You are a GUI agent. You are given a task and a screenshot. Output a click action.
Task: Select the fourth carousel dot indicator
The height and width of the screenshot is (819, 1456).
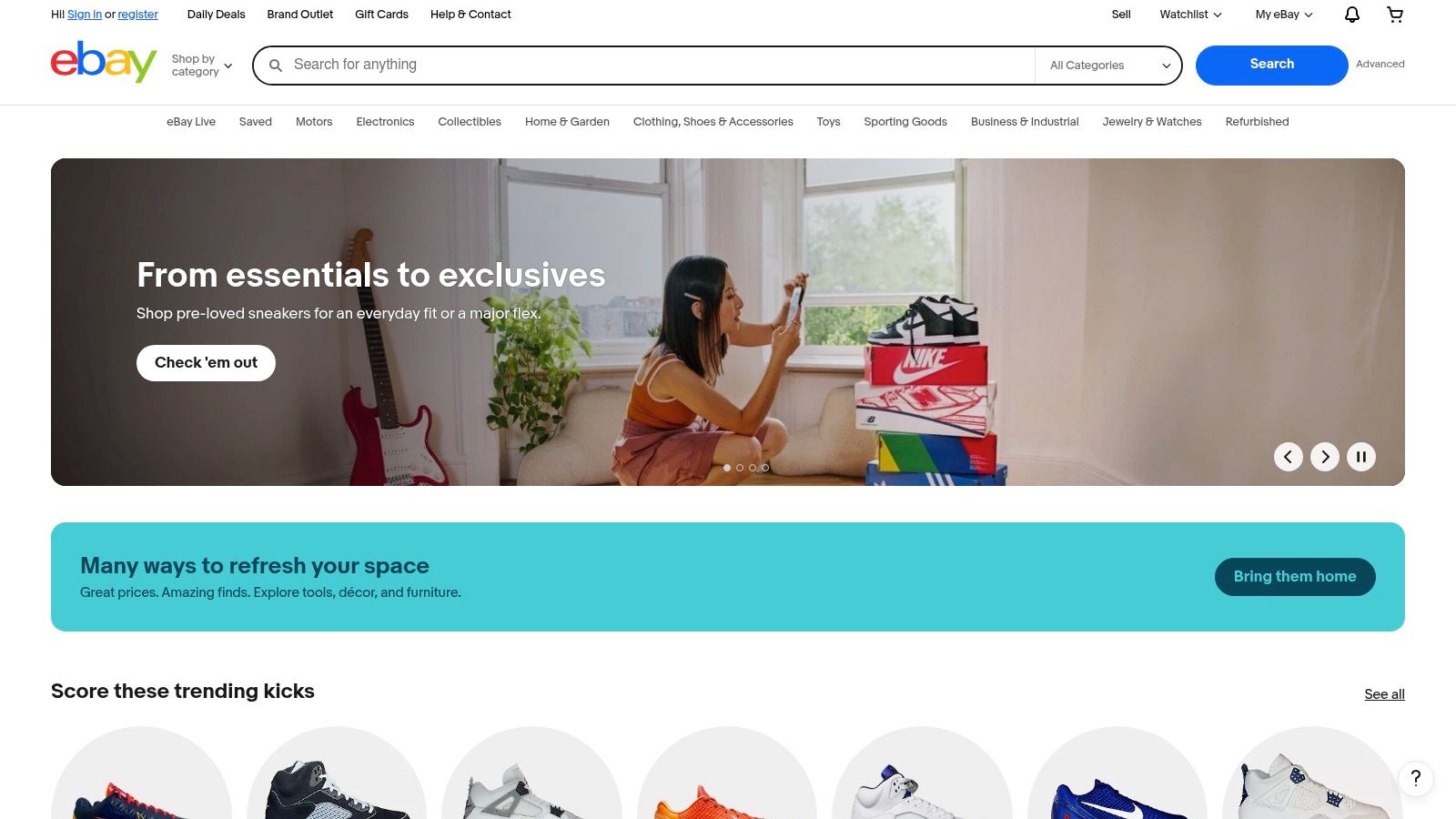coord(765,468)
